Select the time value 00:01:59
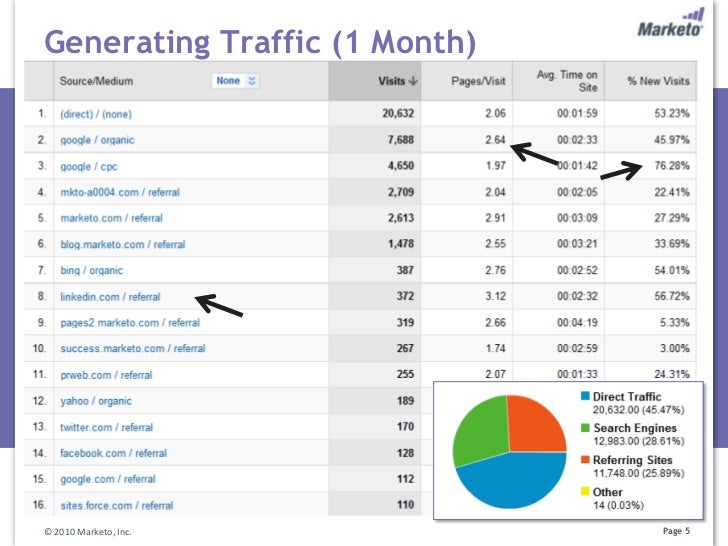The height and width of the screenshot is (546, 728). point(577,113)
